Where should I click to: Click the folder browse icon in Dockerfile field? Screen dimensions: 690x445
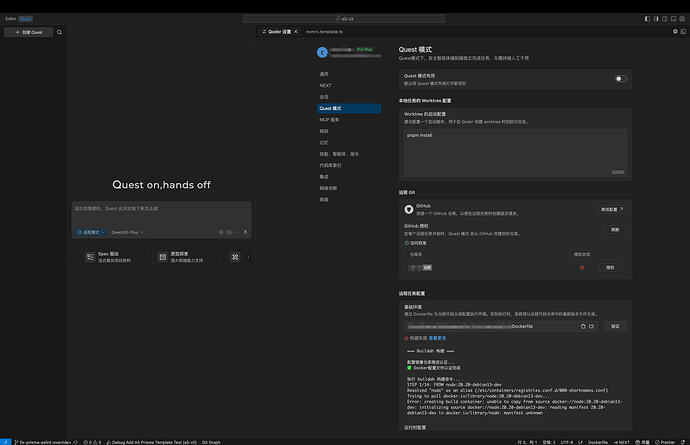click(591, 327)
